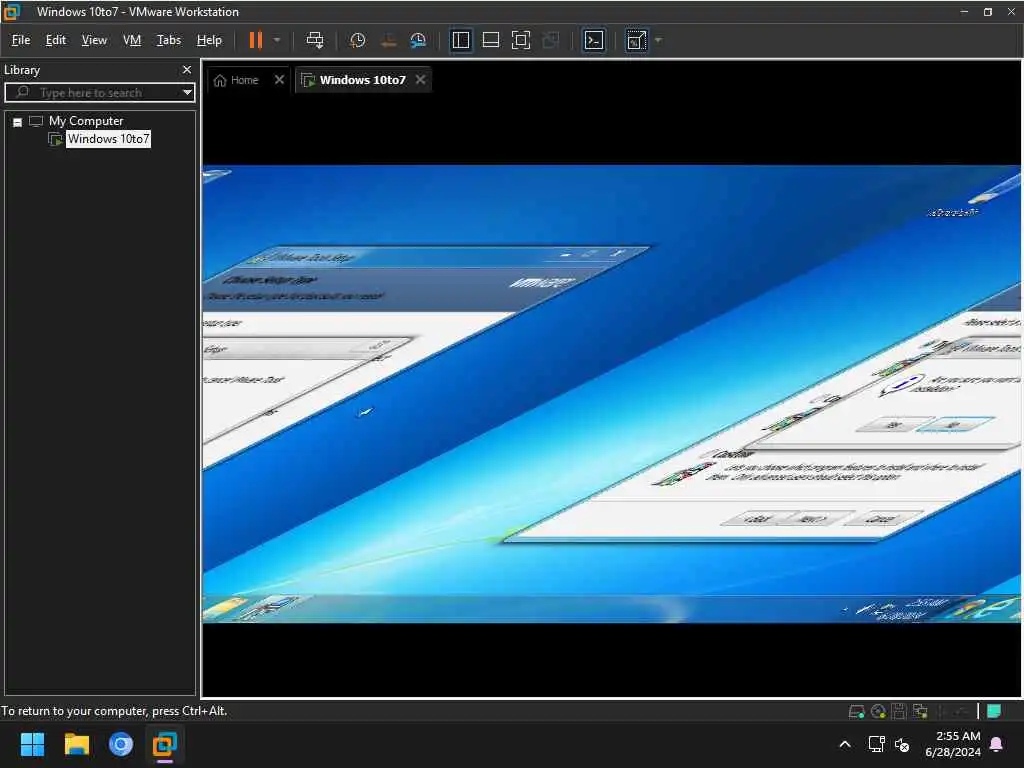Screen dimensions: 1024x768
Task: Open File Explorer from the taskbar
Action: (x=76, y=744)
